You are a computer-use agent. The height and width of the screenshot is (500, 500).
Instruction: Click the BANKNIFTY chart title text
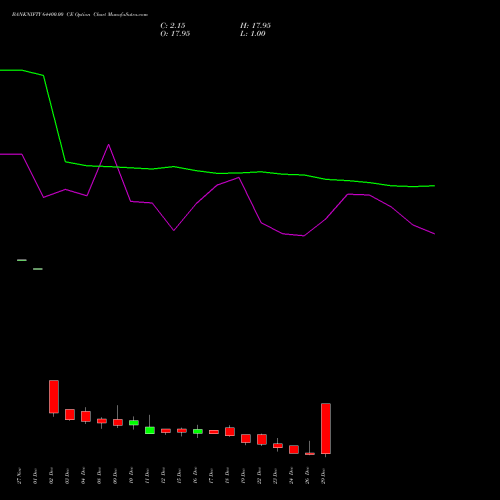click(x=80, y=15)
